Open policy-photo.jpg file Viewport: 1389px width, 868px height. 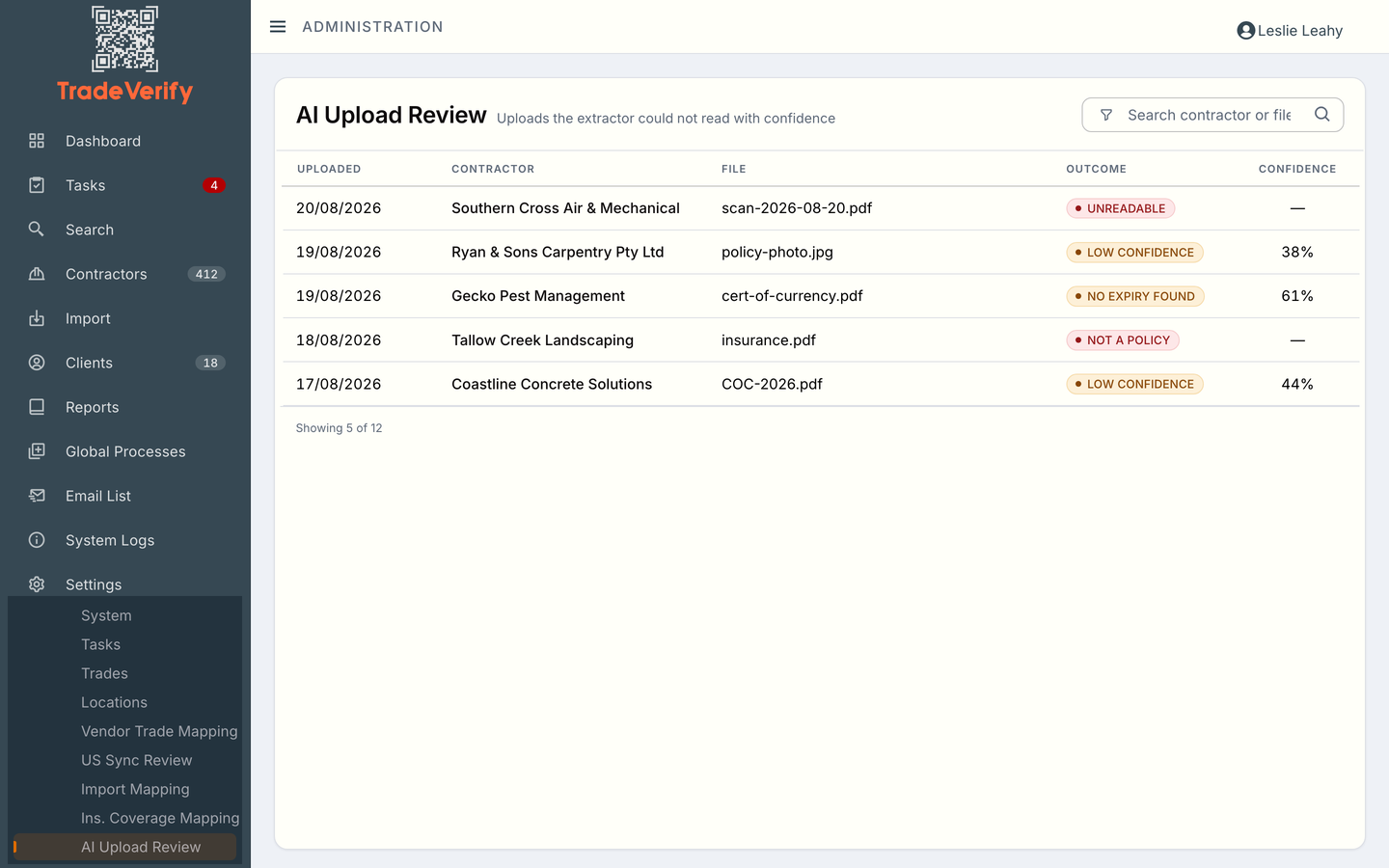tap(777, 252)
